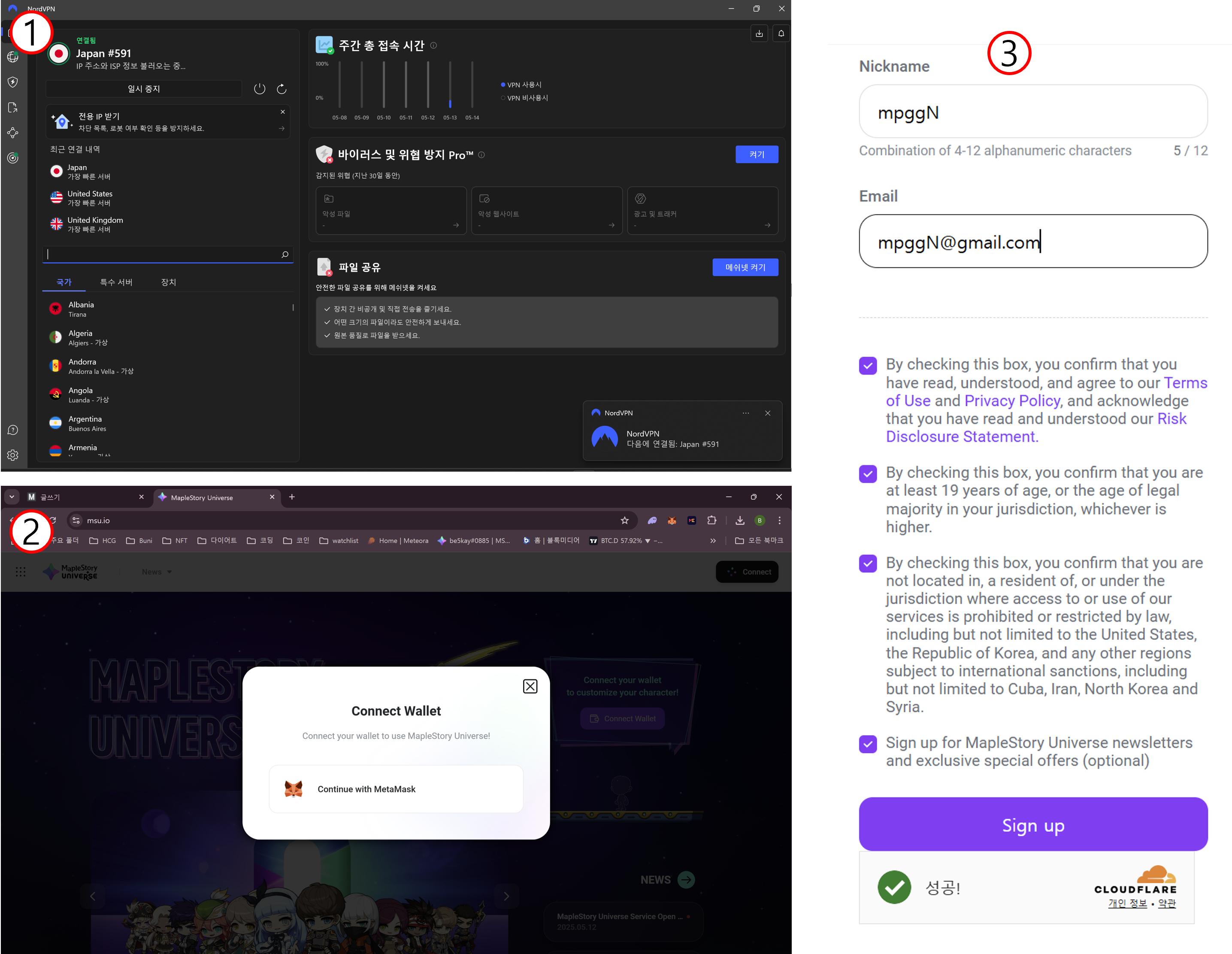
Task: Expand hidden bookmarks overflow chevron
Action: pos(713,540)
